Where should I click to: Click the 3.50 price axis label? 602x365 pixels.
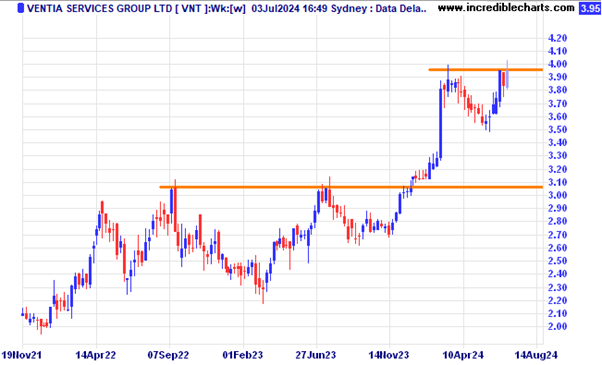coord(557,130)
